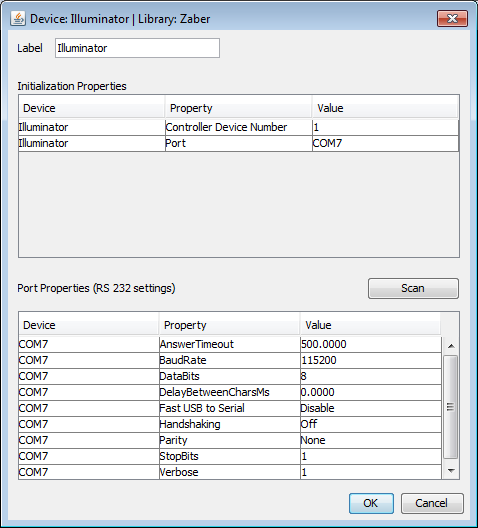Select the StopBits value cell
Image resolution: width=478 pixels, height=528 pixels.
click(x=371, y=456)
